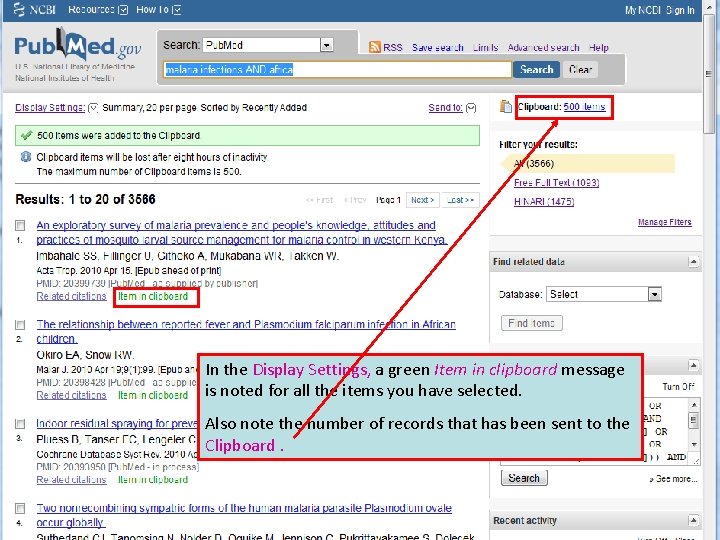Open the Kenya malaria prevalence survey article

pyautogui.click(x=242, y=232)
